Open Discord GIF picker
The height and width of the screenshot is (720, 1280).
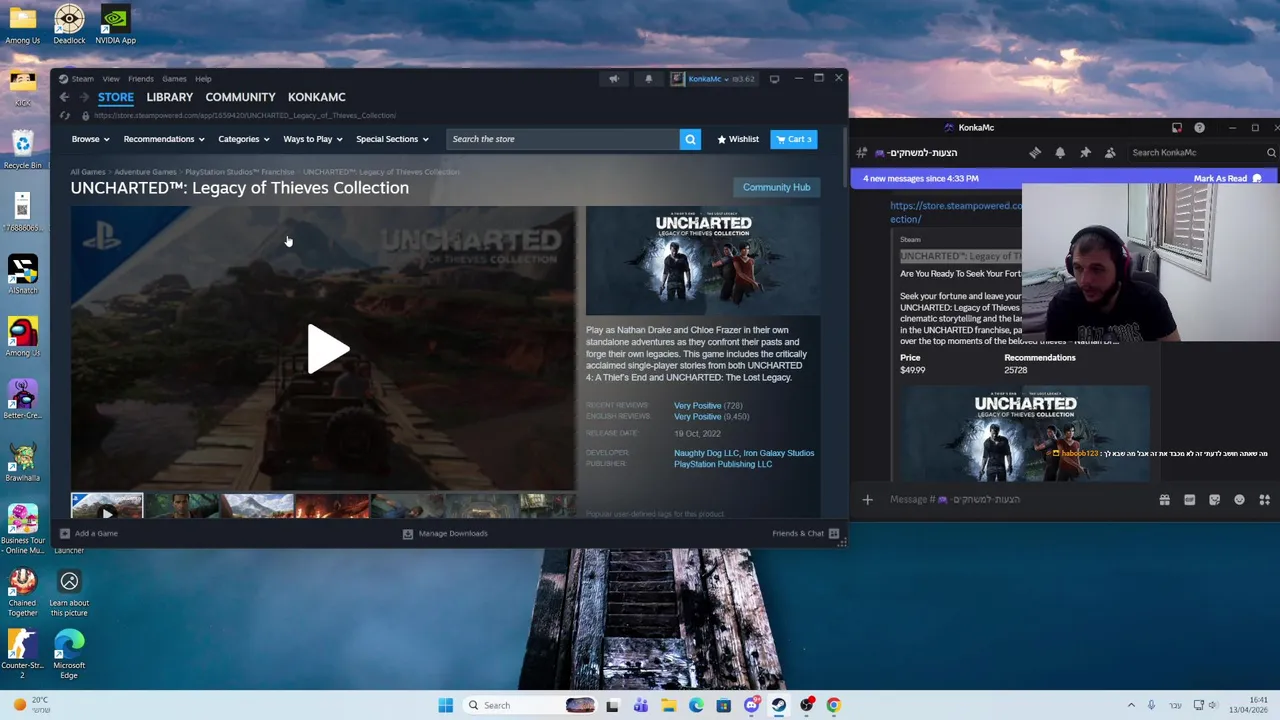click(1189, 500)
